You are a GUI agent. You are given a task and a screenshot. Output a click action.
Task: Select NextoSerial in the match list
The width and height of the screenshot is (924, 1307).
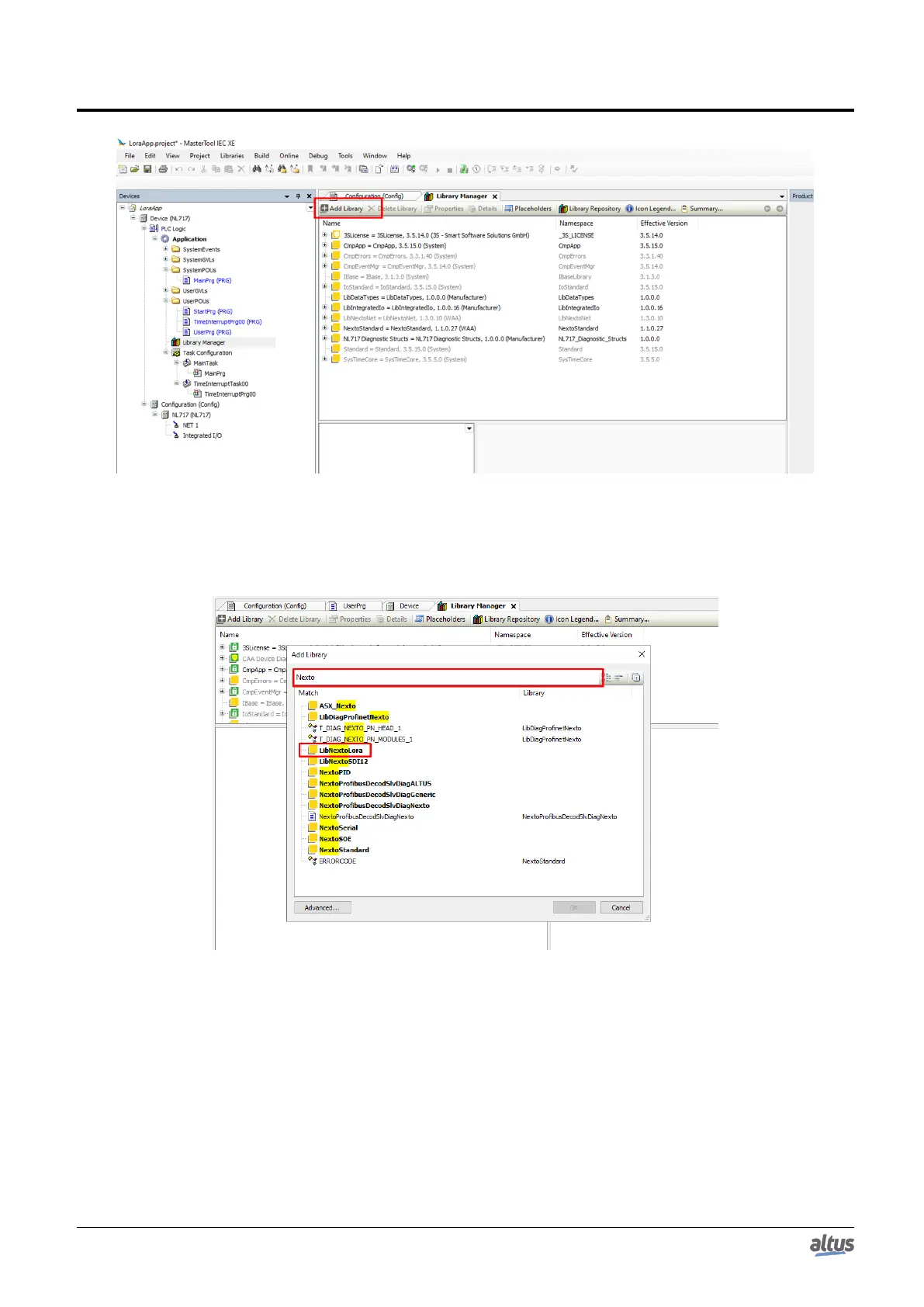click(338, 828)
